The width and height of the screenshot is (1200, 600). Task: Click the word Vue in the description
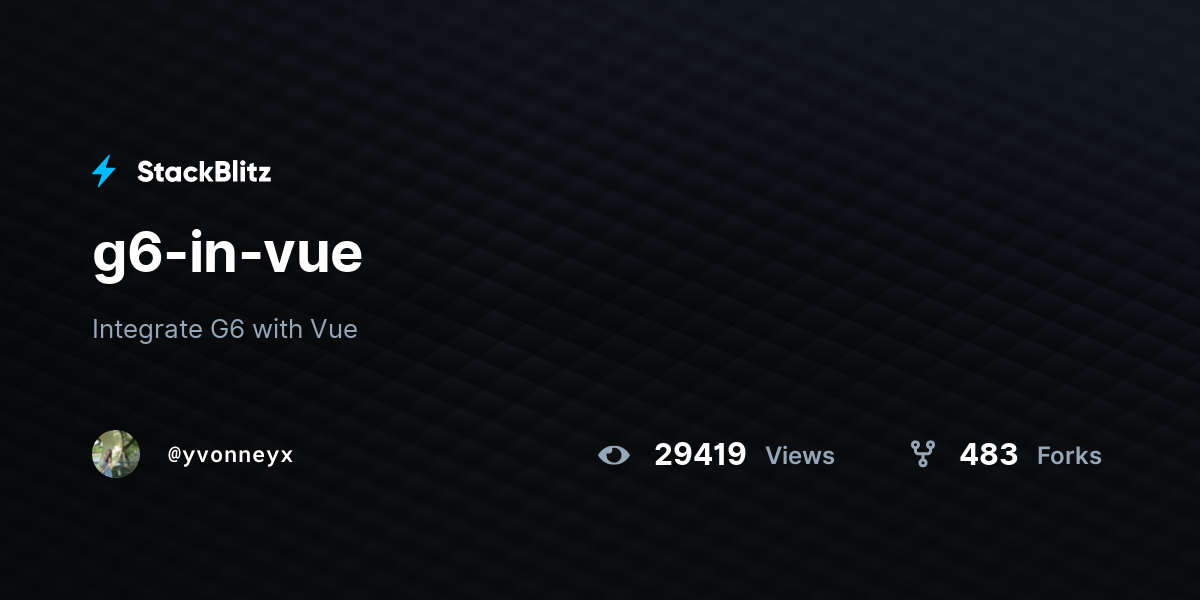click(x=334, y=329)
